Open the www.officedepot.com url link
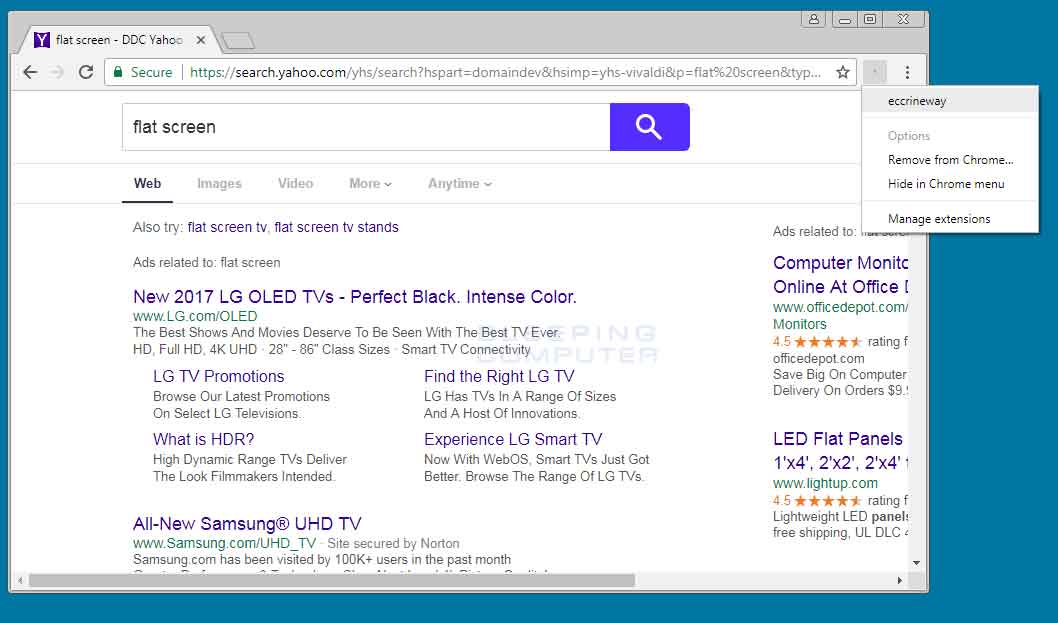Image resolution: width=1058 pixels, height=623 pixels. (841, 307)
